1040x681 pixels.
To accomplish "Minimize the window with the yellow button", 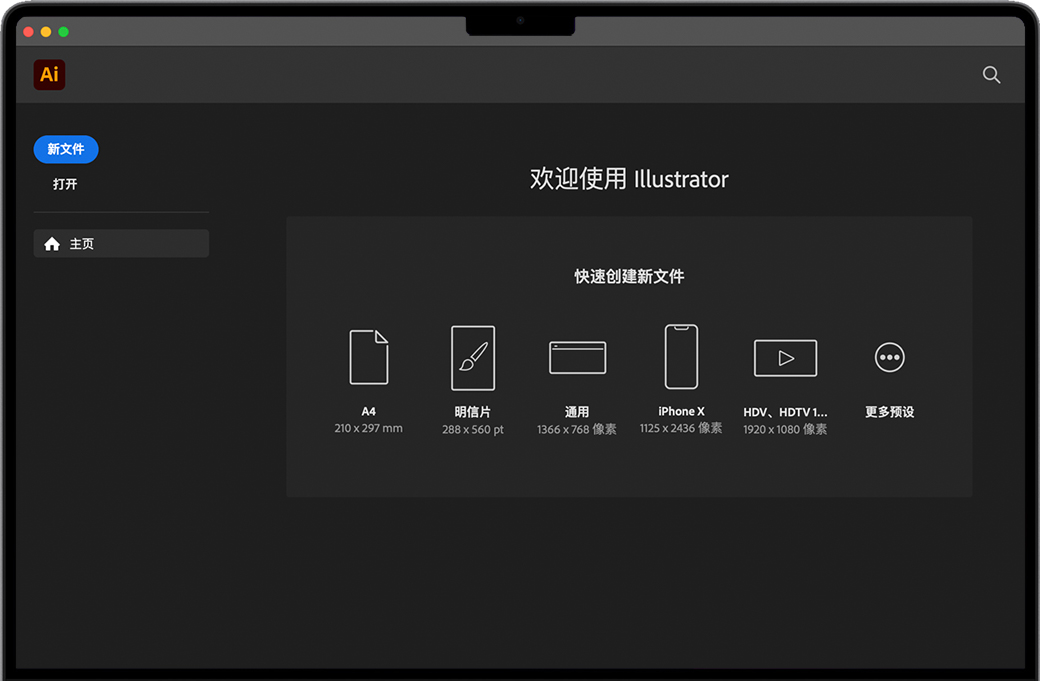I will 46,32.
